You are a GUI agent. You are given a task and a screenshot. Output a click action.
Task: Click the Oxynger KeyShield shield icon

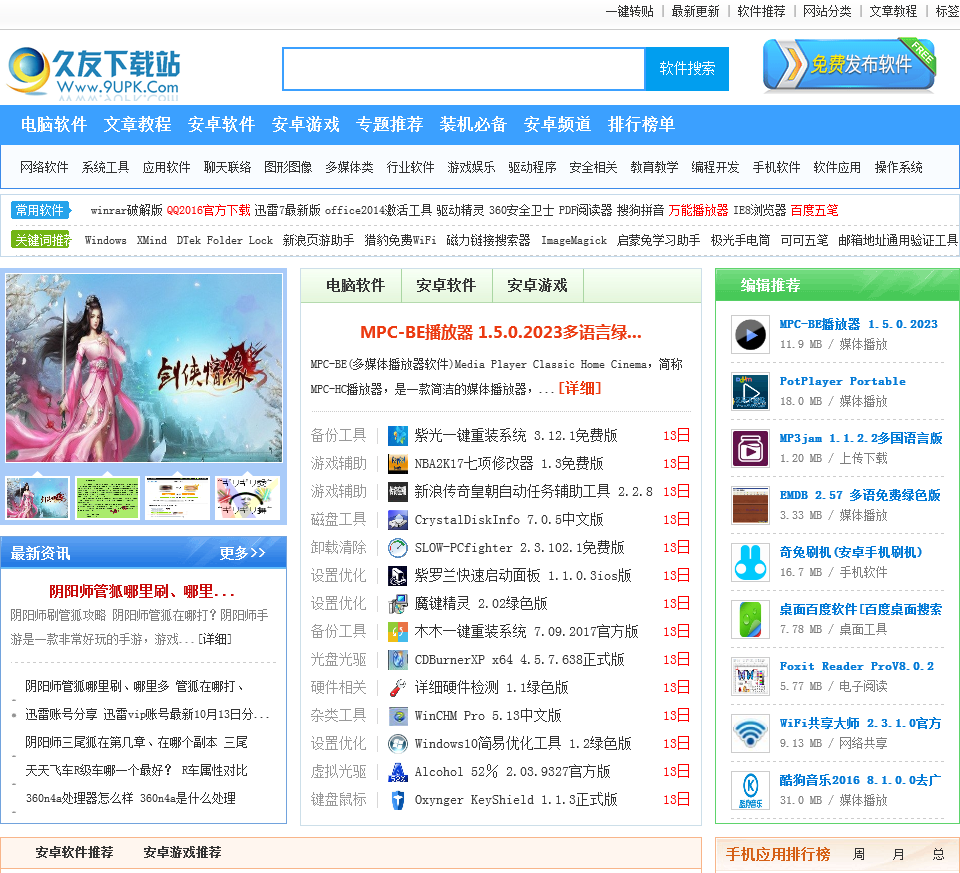click(398, 800)
